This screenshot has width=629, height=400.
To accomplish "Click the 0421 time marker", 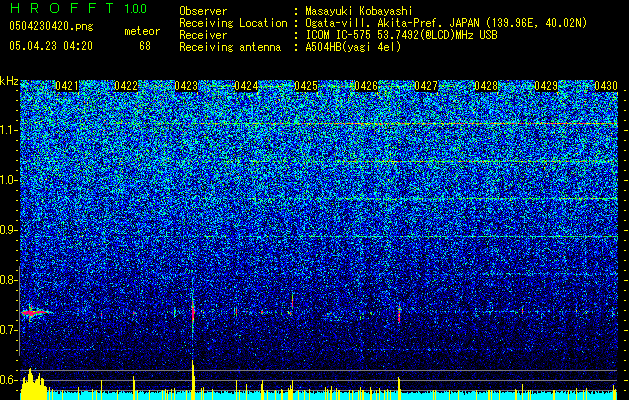I will 67,86.
